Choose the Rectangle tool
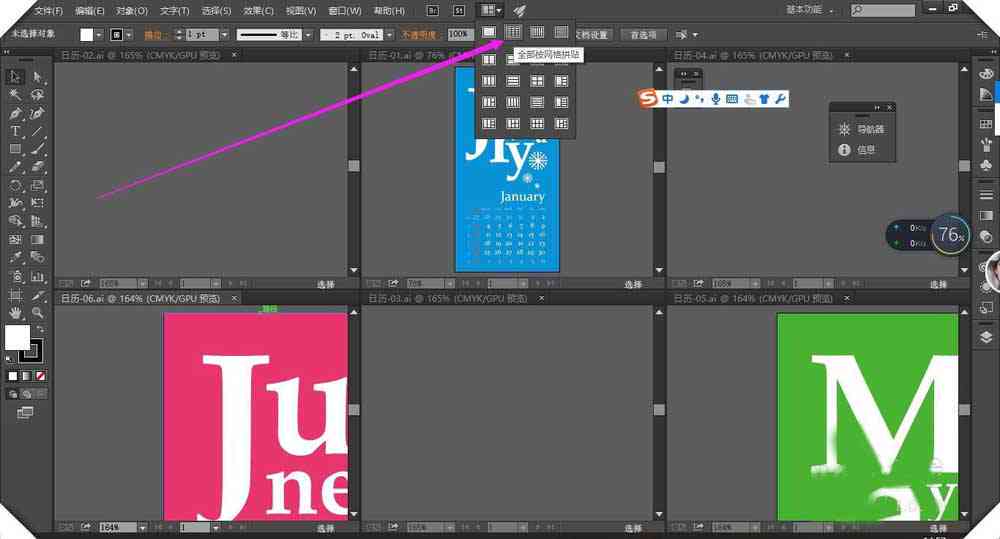 [15, 149]
